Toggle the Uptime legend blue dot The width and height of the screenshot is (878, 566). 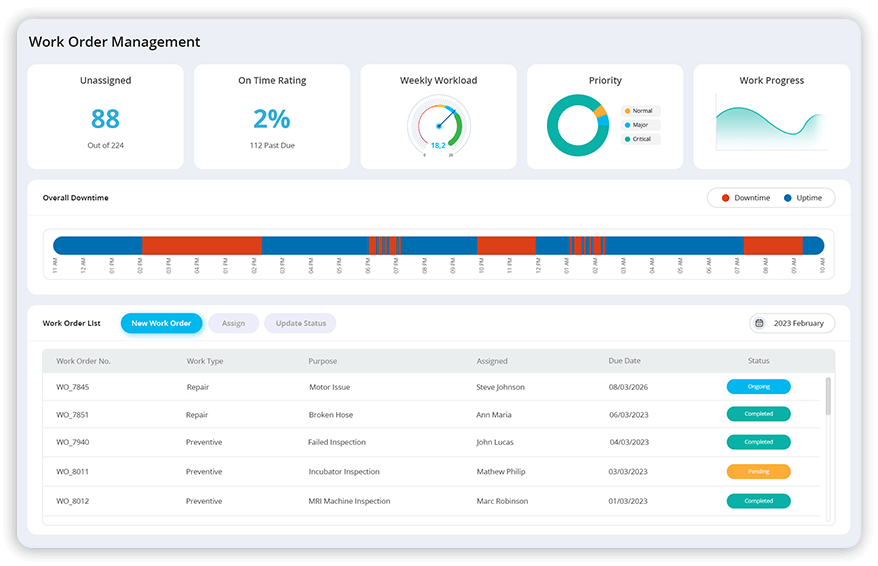pyautogui.click(x=788, y=198)
